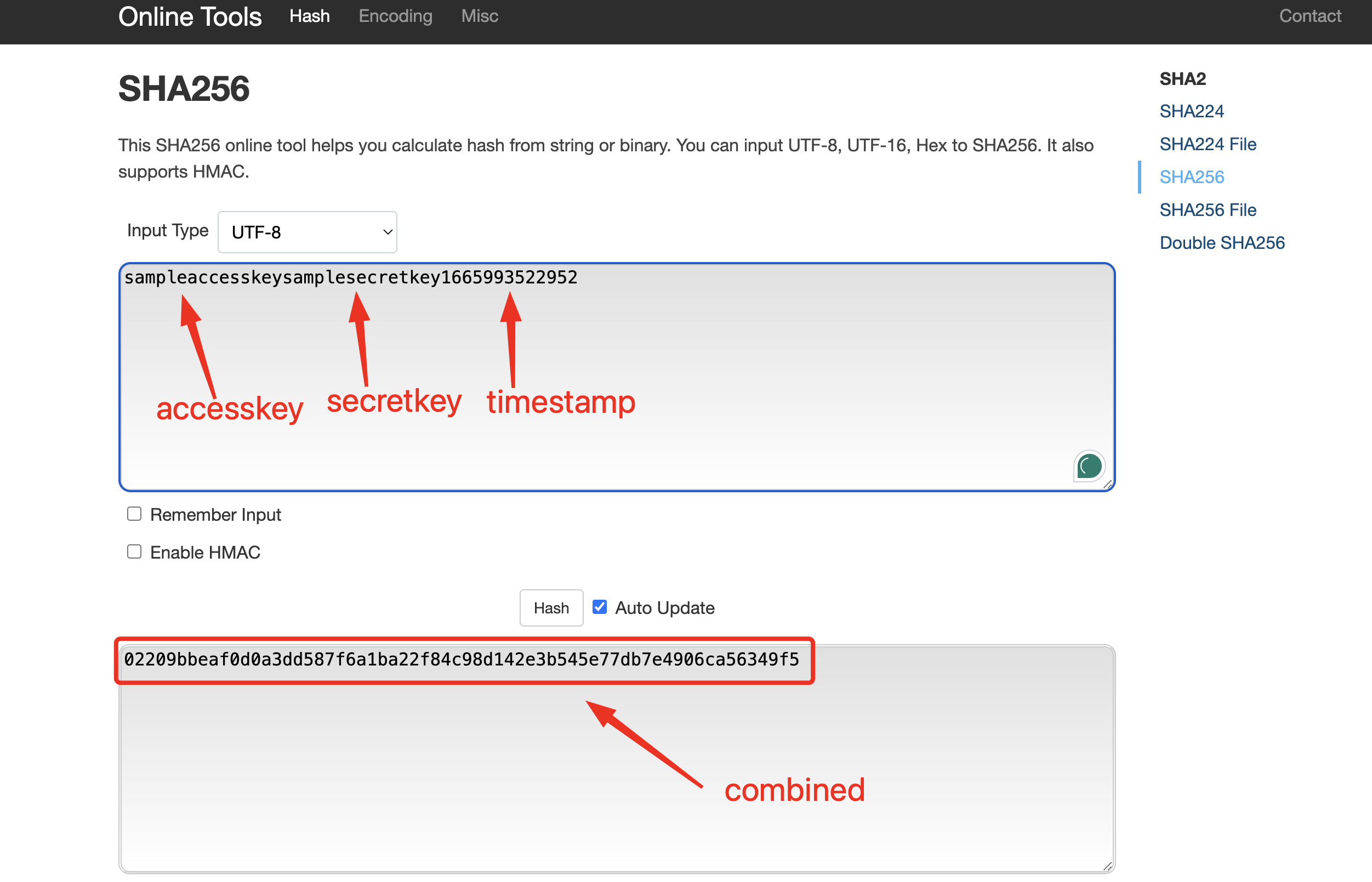The image size is (1372, 882).
Task: Open the Double SHA256 link
Action: pyautogui.click(x=1221, y=243)
